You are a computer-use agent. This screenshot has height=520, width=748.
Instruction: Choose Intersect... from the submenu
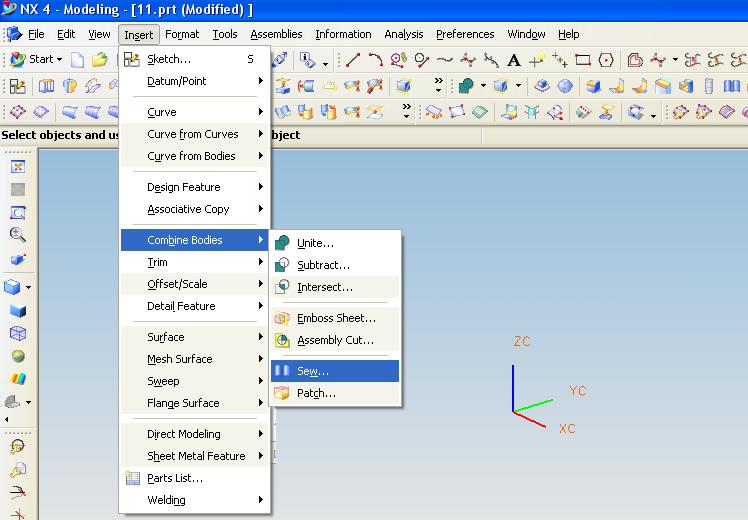coord(335,287)
